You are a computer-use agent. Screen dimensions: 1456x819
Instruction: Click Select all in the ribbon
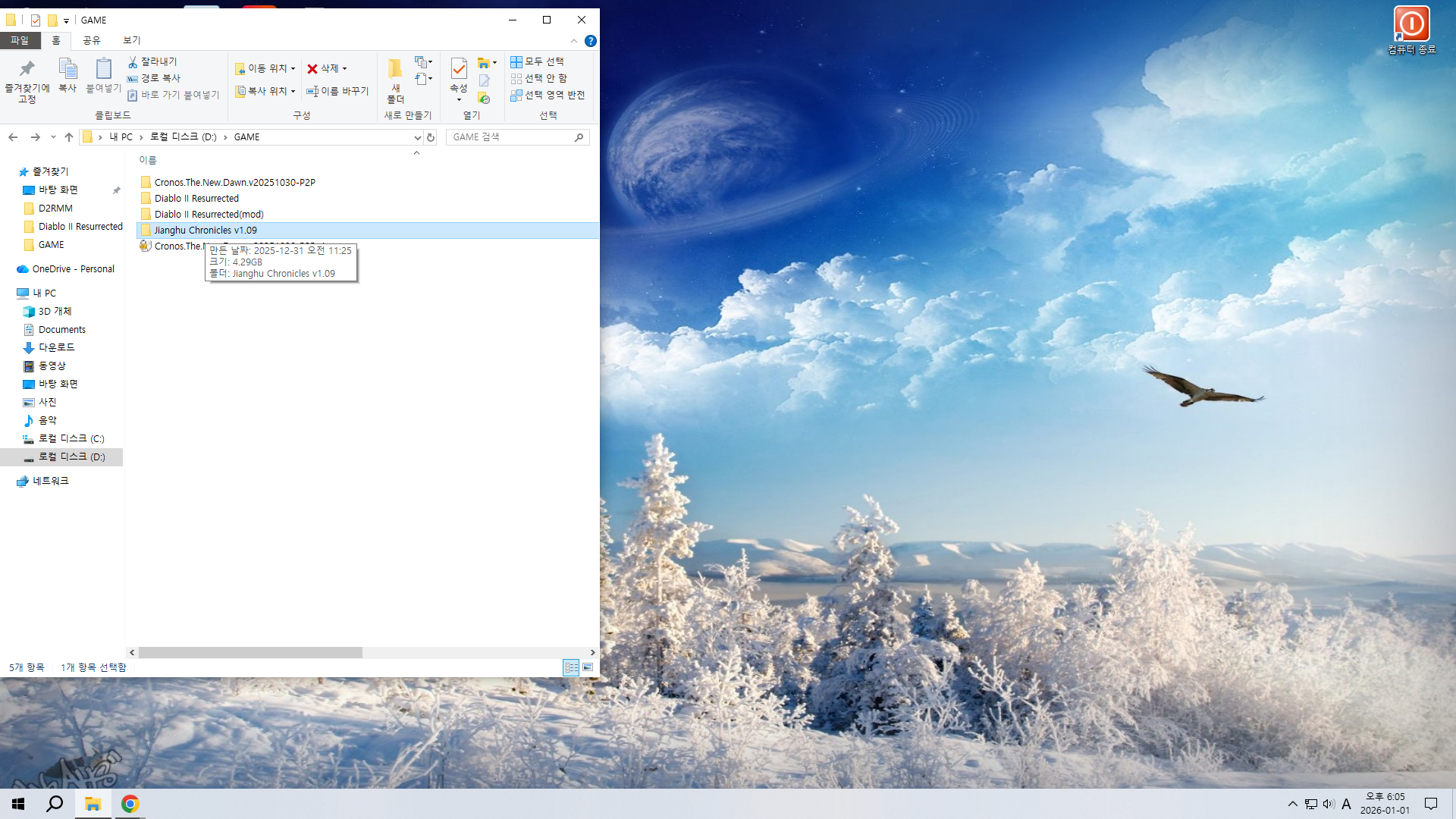click(537, 61)
